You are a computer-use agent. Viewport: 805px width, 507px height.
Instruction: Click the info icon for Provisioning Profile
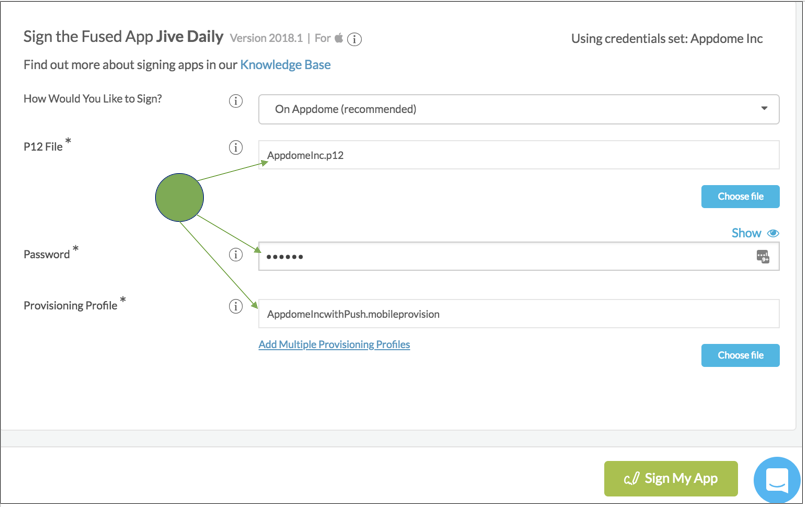(x=236, y=306)
